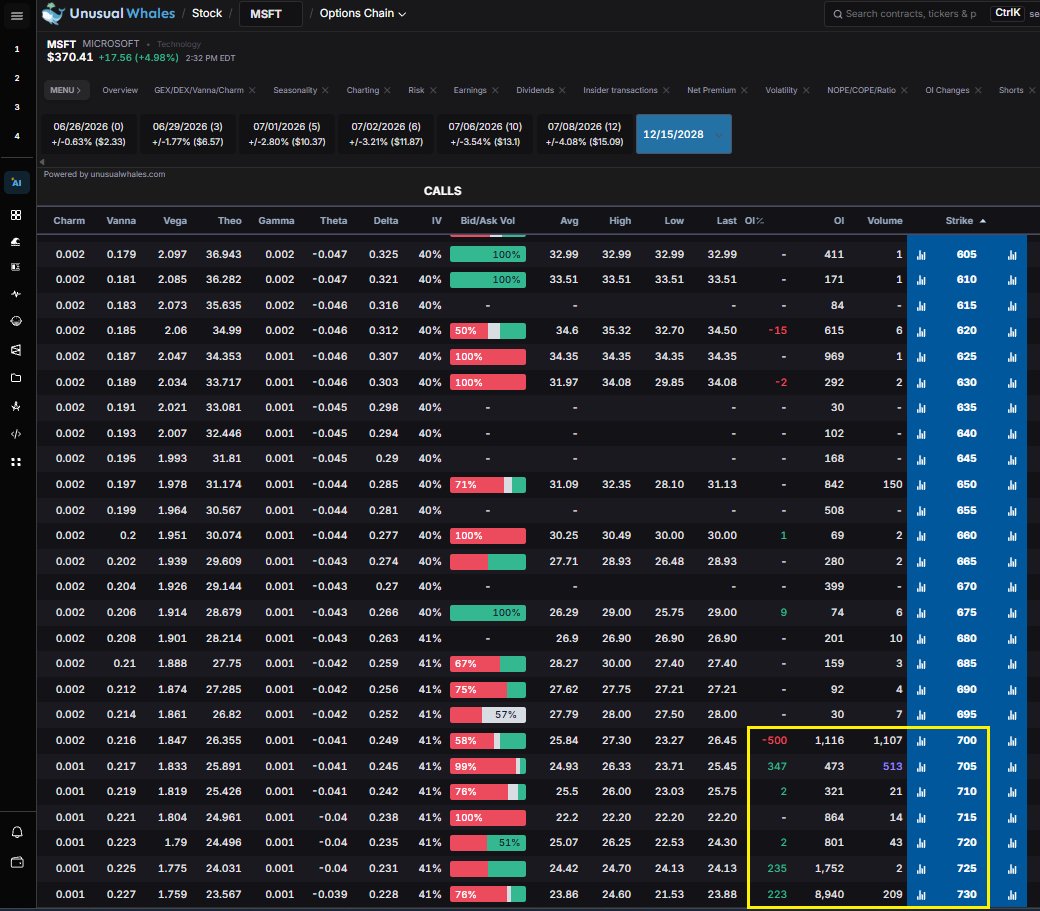Viewport: 1040px width, 911px height.
Task: Select the 07/02/2026 (6) expiry
Action: pos(386,134)
